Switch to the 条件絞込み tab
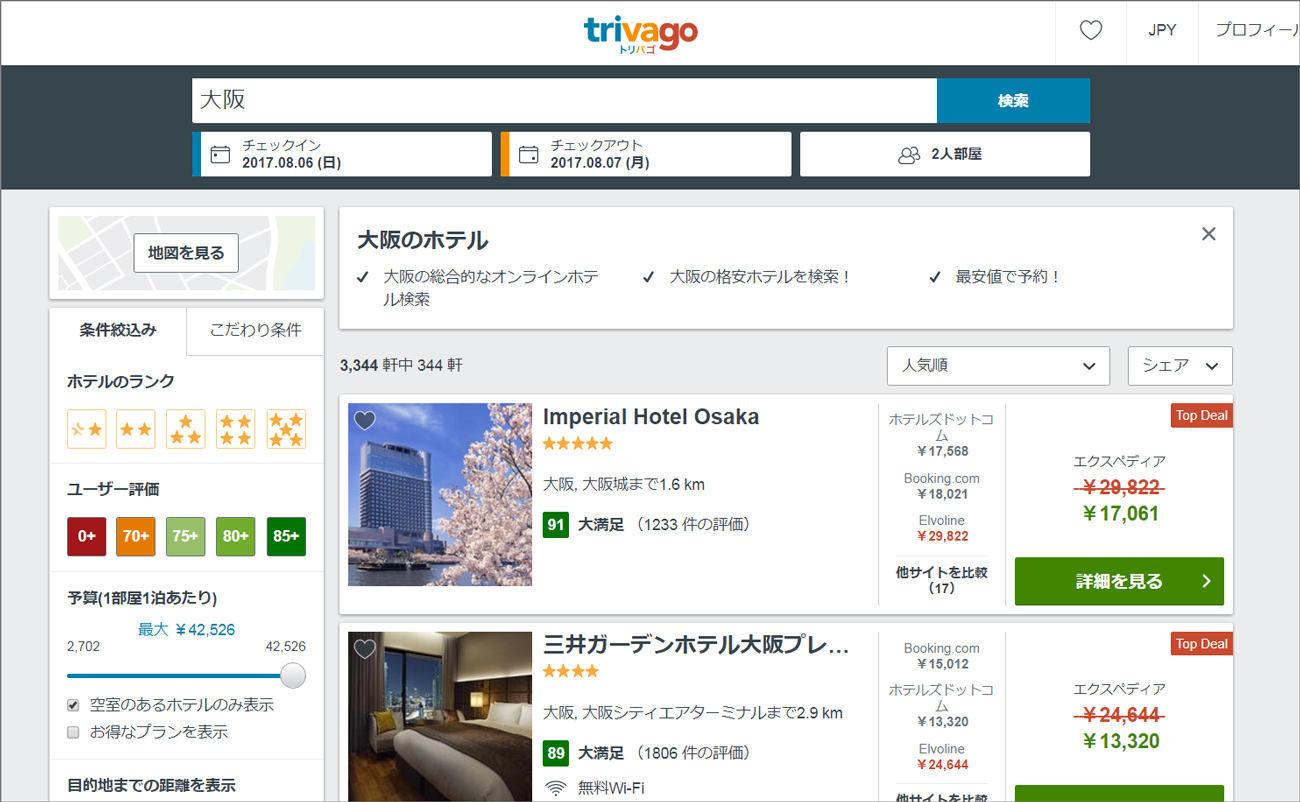Screen dimensions: 1300x802 click(118, 331)
